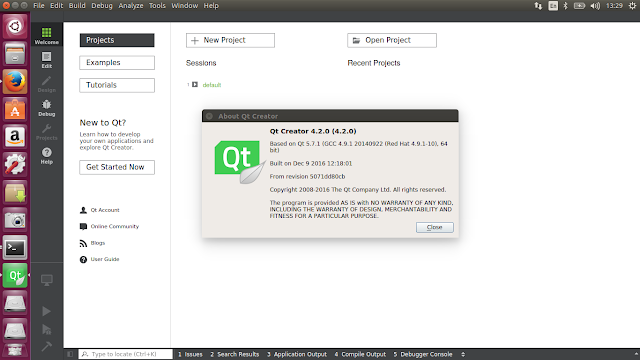Image resolution: width=640 pixels, height=360 pixels.
Task: Click the Online Community chat icon
Action: [83, 227]
